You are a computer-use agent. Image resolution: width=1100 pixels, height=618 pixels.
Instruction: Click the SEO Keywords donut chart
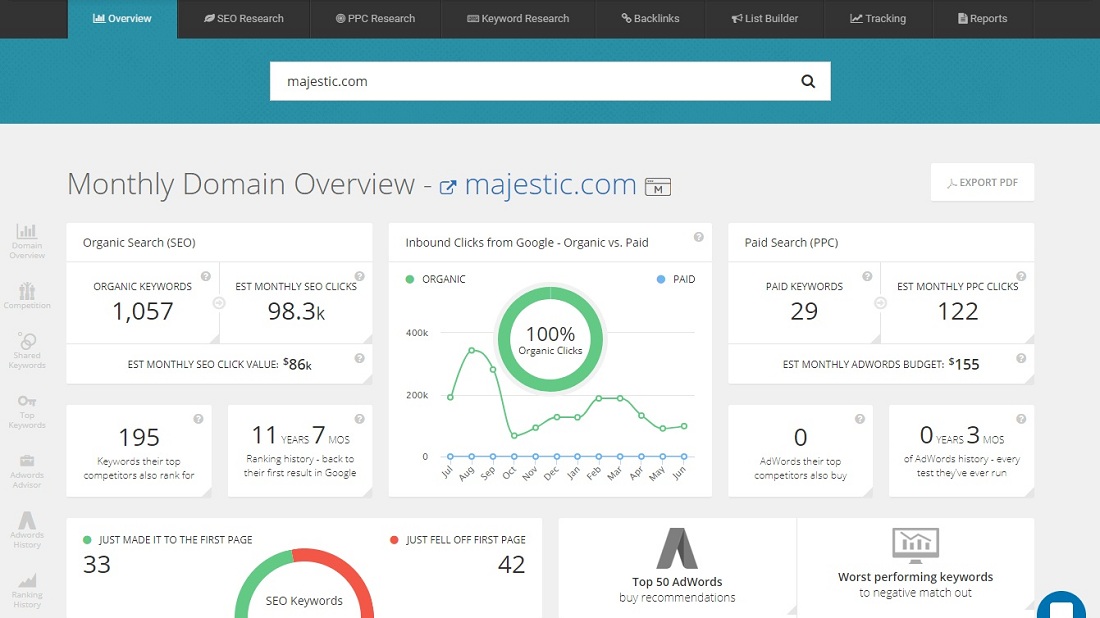[x=304, y=584]
